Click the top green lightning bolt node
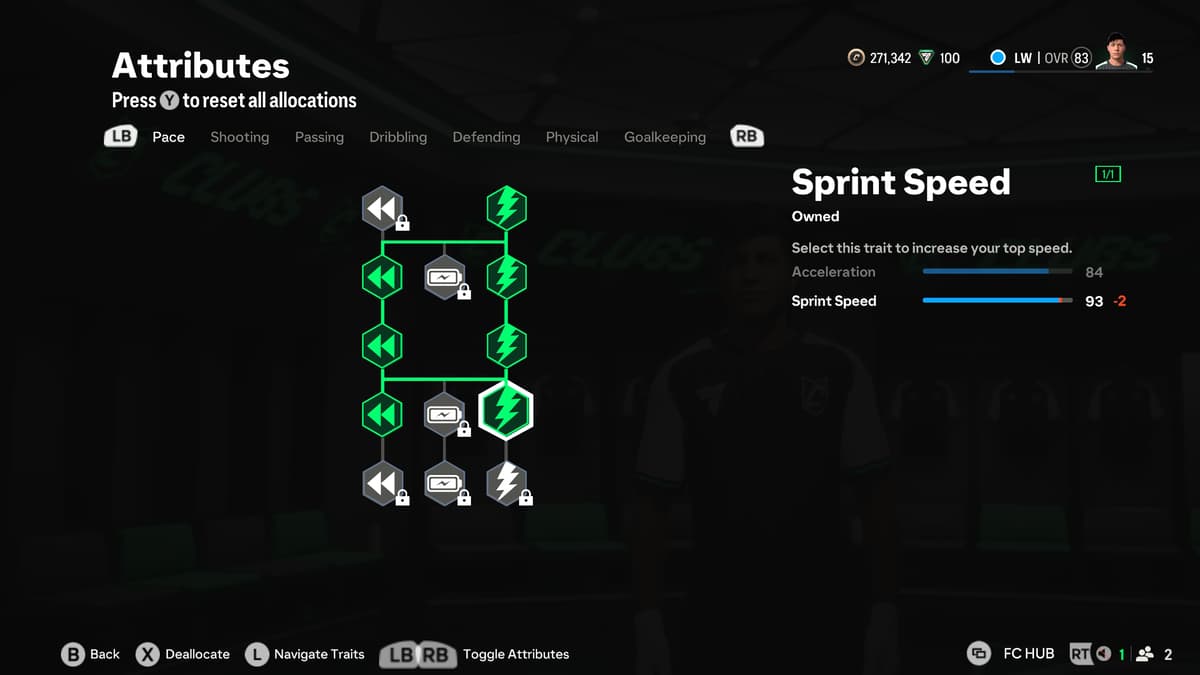Viewport: 1200px width, 675px height. coord(506,208)
